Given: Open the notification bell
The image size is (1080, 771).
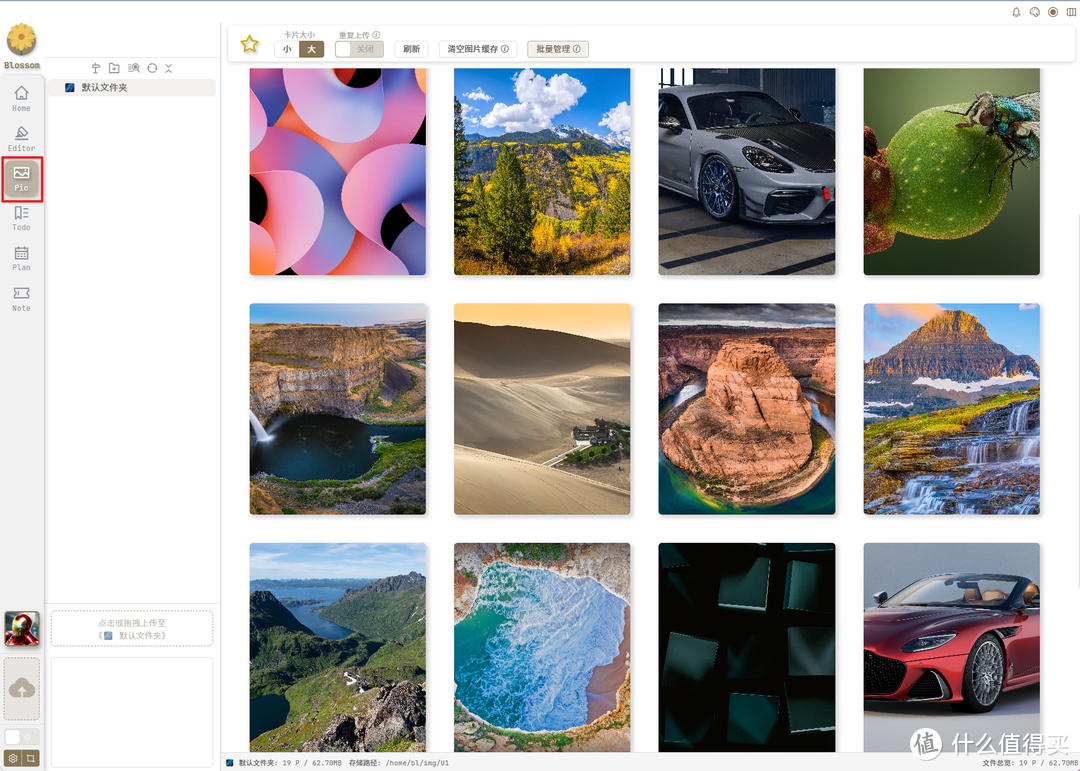Looking at the screenshot, I should coord(1017,12).
